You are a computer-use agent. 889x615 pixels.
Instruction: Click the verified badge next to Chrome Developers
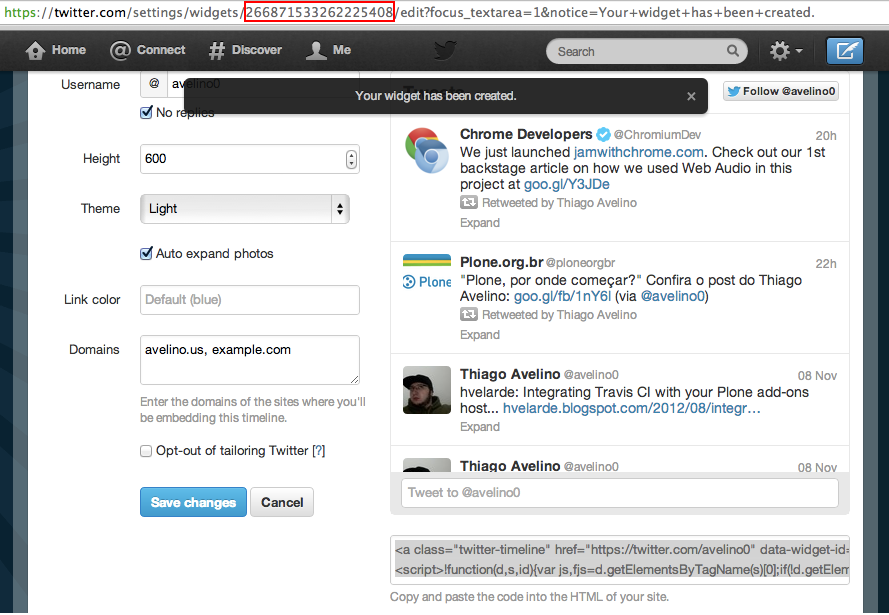click(603, 134)
